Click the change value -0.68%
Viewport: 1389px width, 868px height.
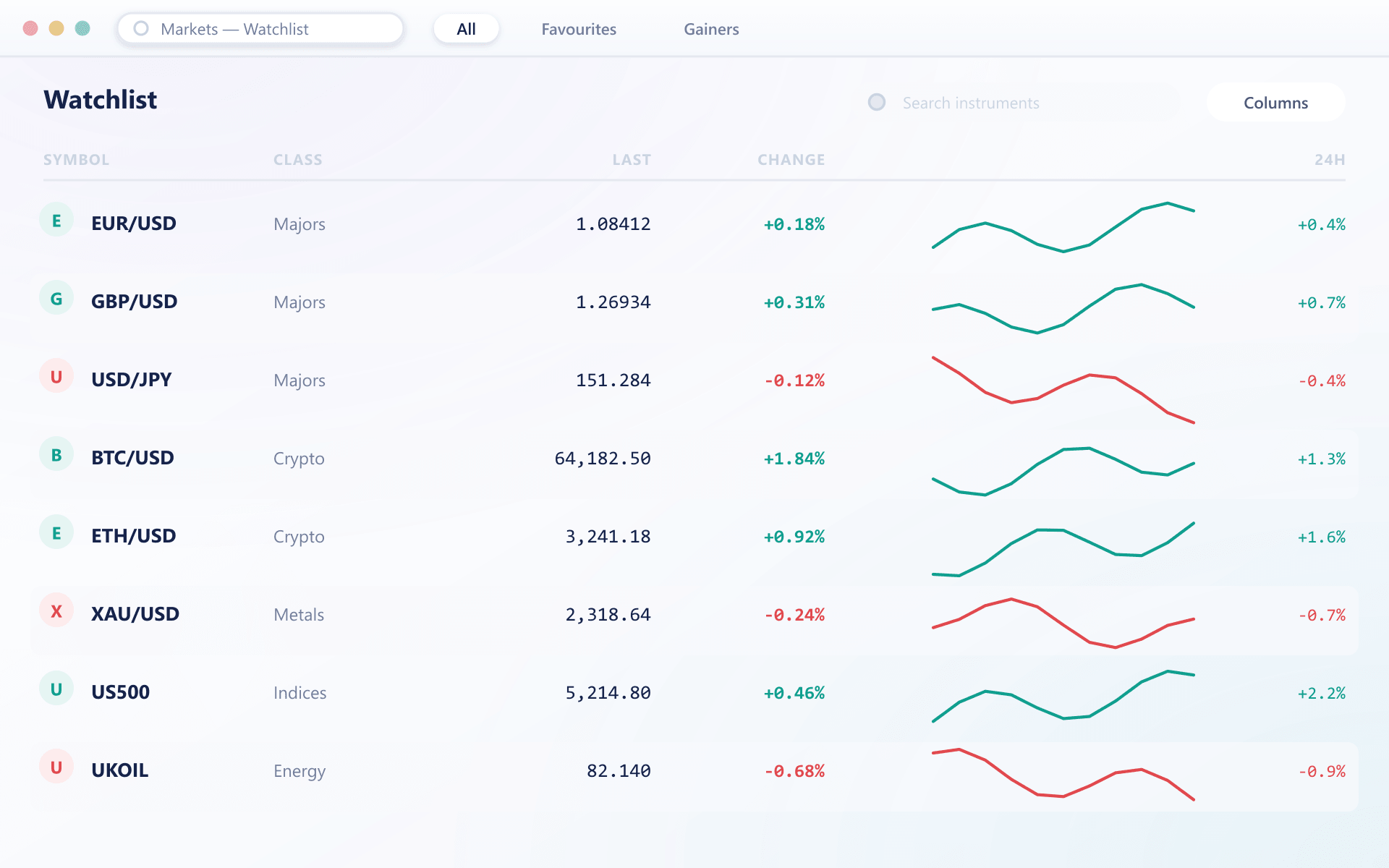point(794,771)
